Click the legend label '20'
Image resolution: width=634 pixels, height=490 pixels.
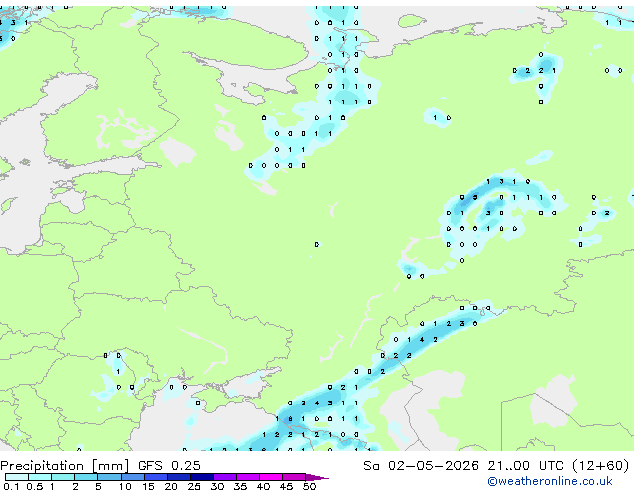point(171,486)
